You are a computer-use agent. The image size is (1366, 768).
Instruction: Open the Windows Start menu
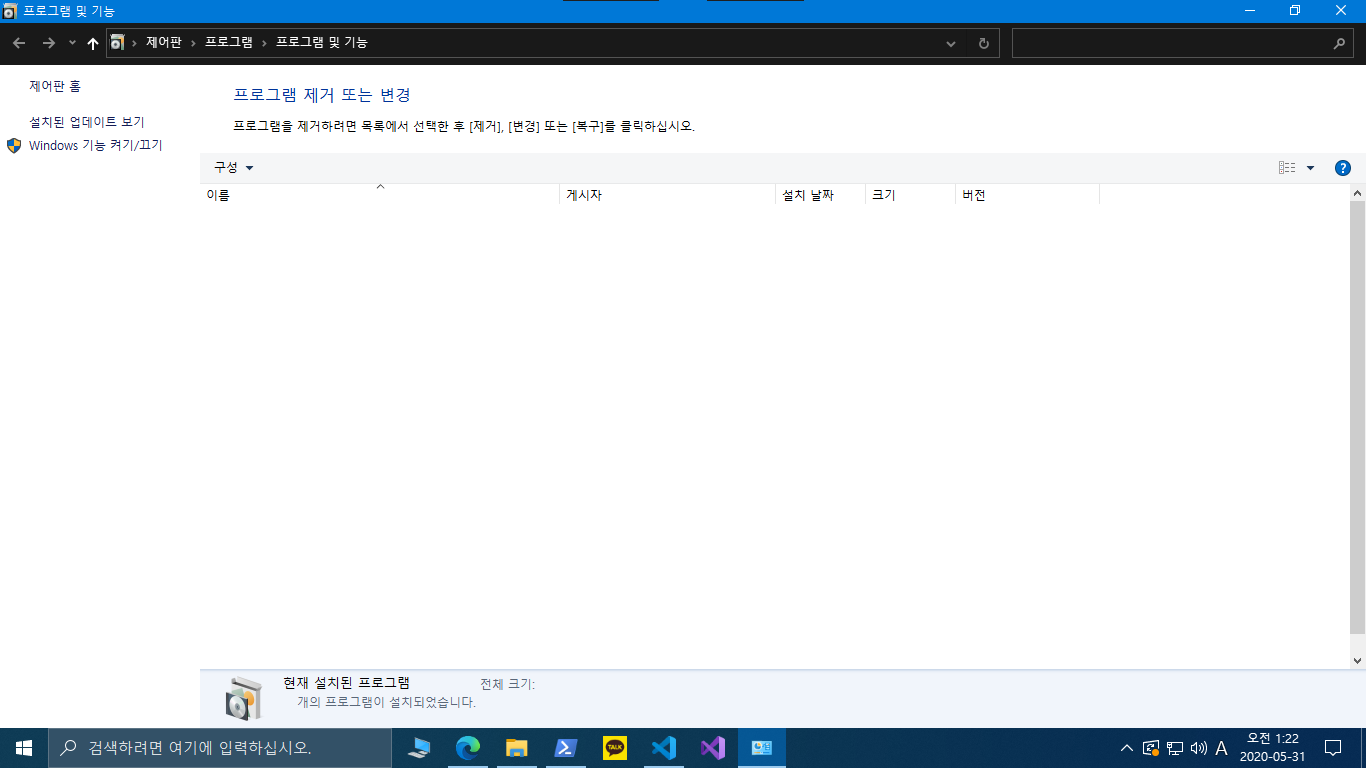coord(24,748)
